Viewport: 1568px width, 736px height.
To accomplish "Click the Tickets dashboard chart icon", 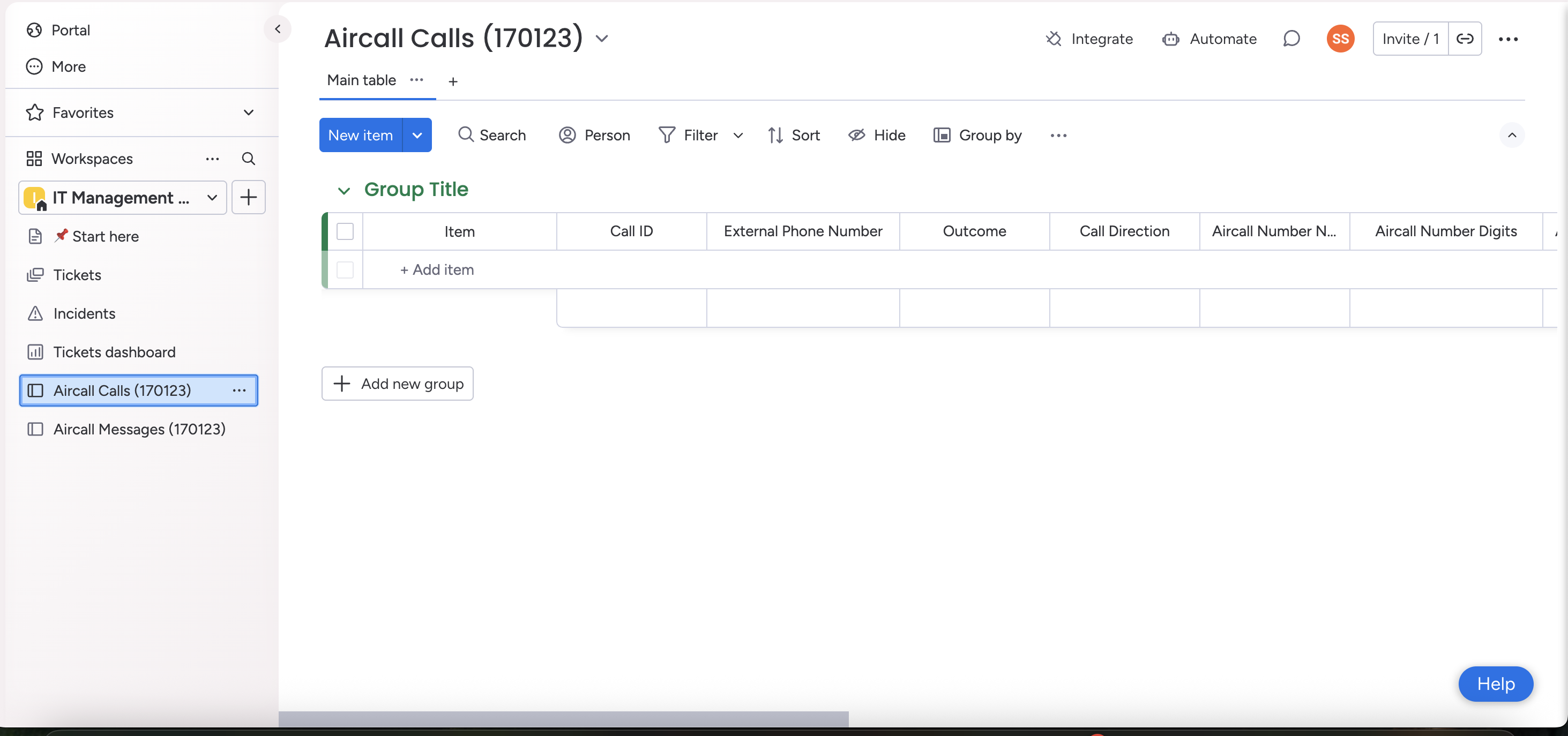I will pyautogui.click(x=35, y=352).
